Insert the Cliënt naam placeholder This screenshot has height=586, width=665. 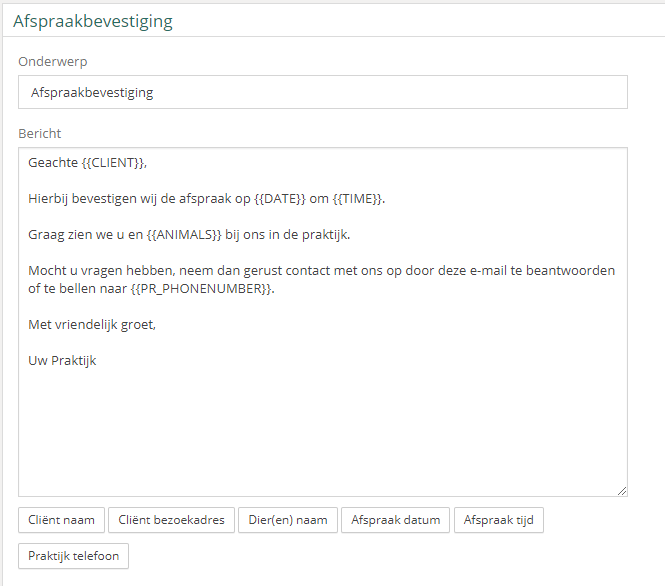(61, 520)
